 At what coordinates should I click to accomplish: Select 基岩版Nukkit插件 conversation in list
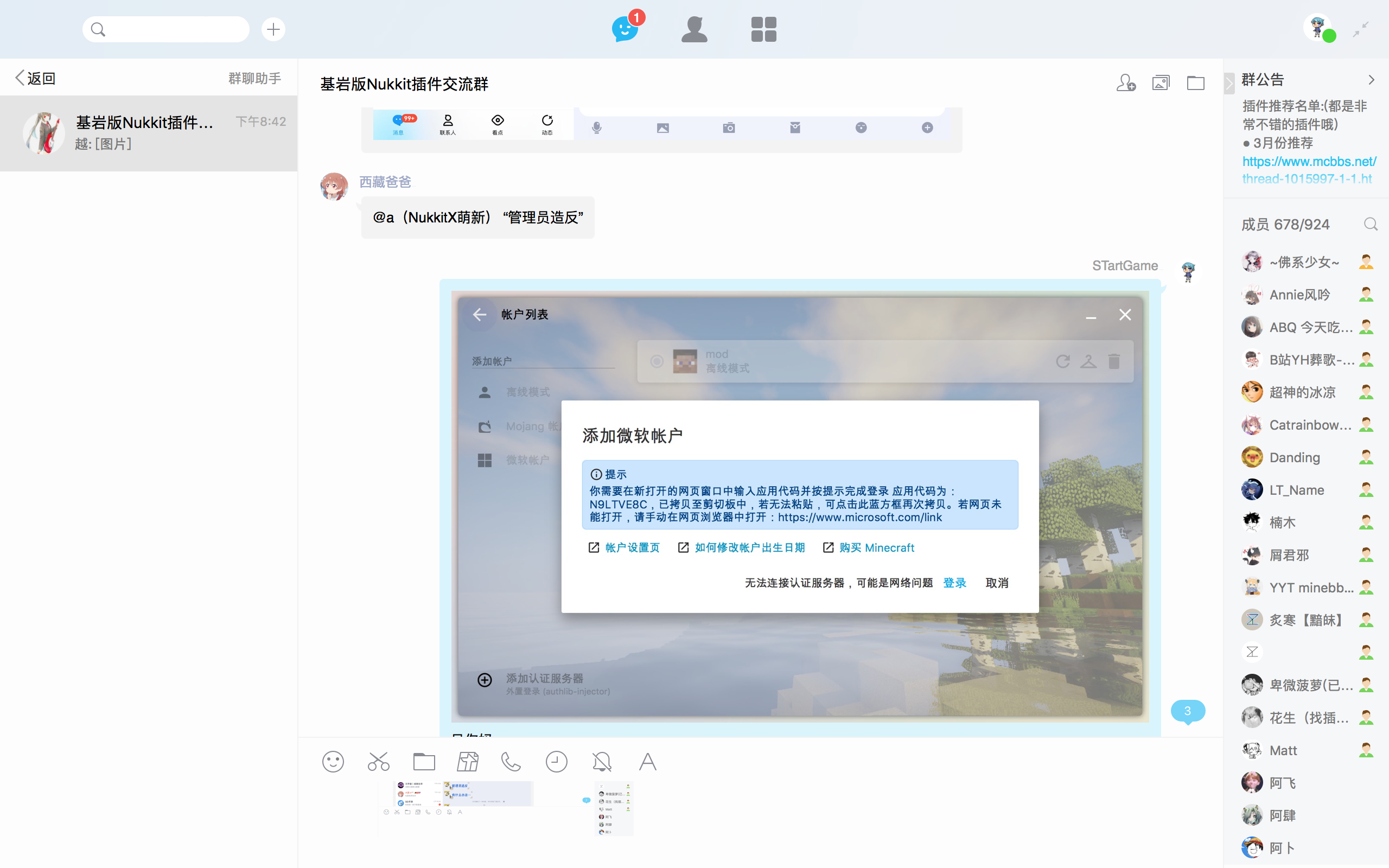[x=149, y=132]
